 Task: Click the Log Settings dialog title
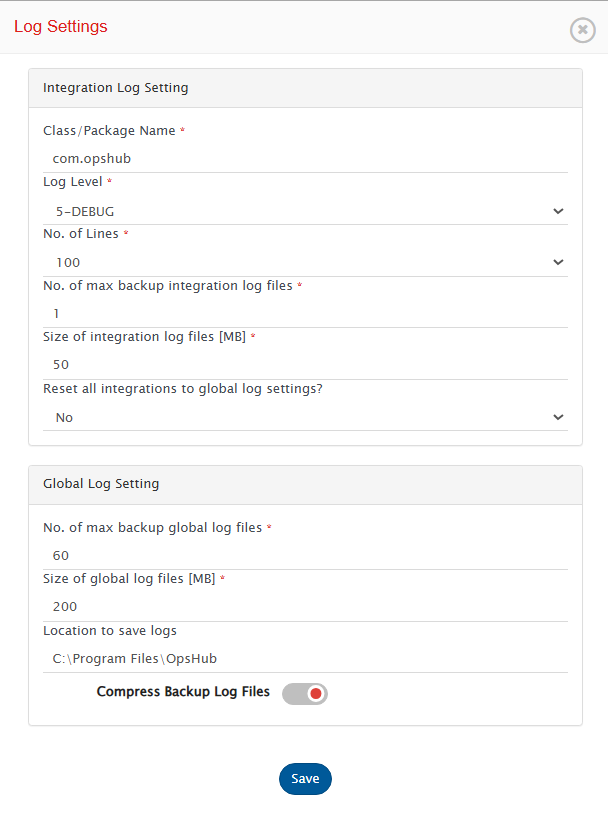[x=61, y=27]
